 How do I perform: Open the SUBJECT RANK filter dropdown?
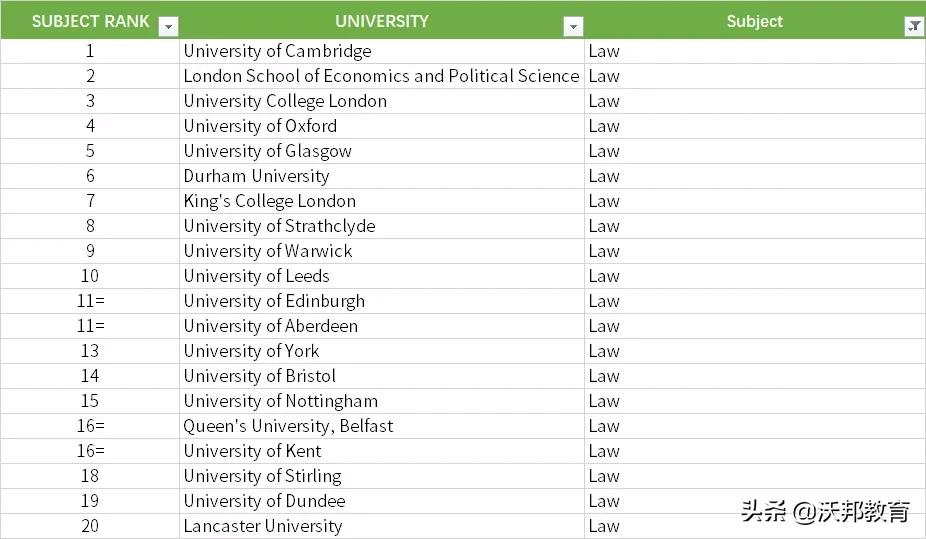tap(168, 27)
